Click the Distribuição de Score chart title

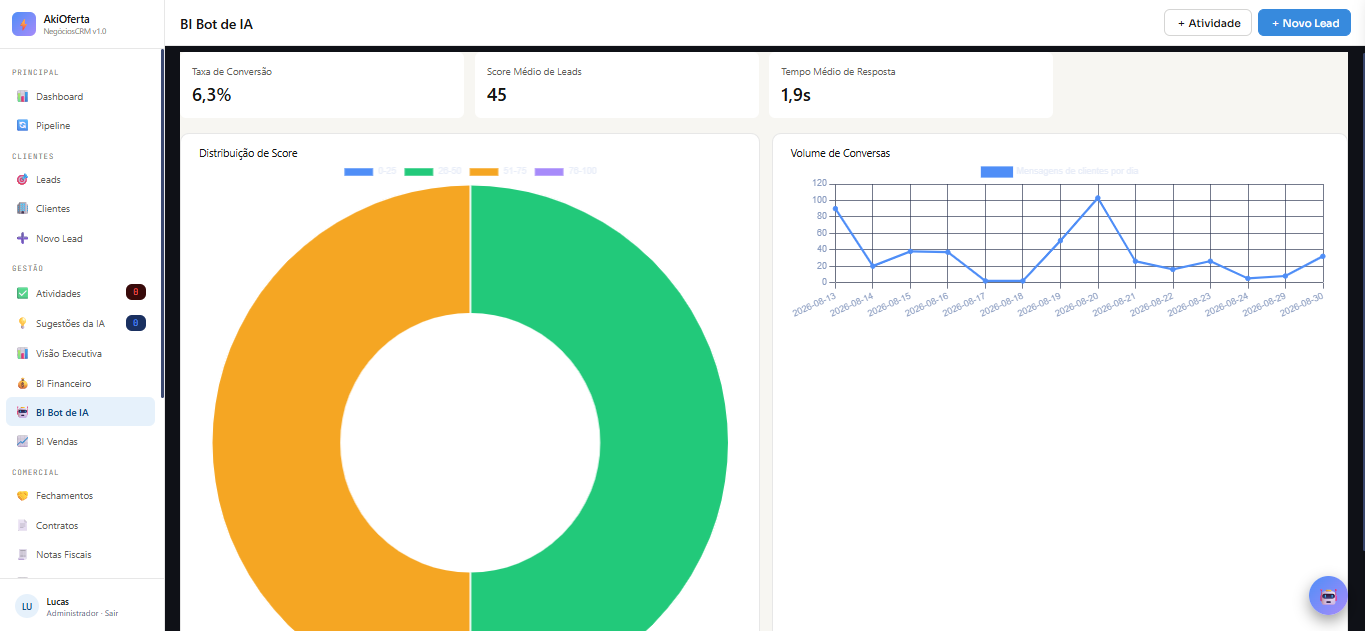[x=248, y=153]
